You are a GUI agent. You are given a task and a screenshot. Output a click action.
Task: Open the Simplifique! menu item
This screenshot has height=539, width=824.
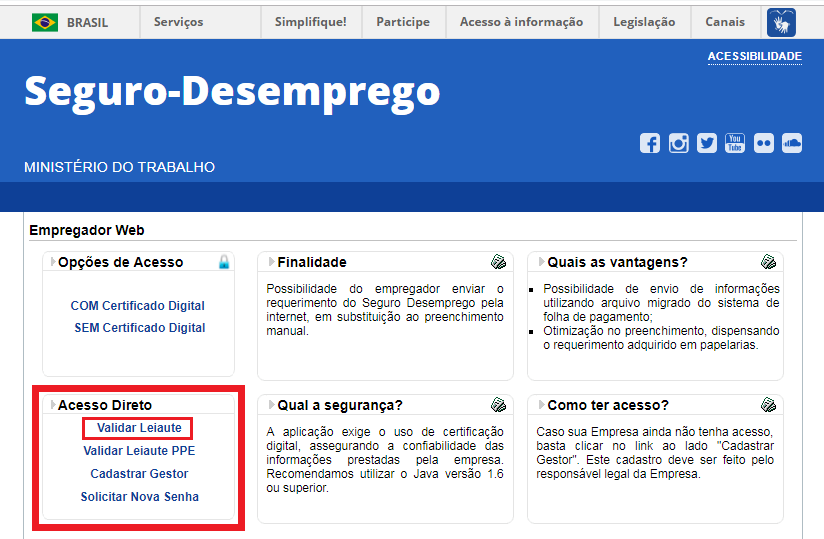point(311,22)
